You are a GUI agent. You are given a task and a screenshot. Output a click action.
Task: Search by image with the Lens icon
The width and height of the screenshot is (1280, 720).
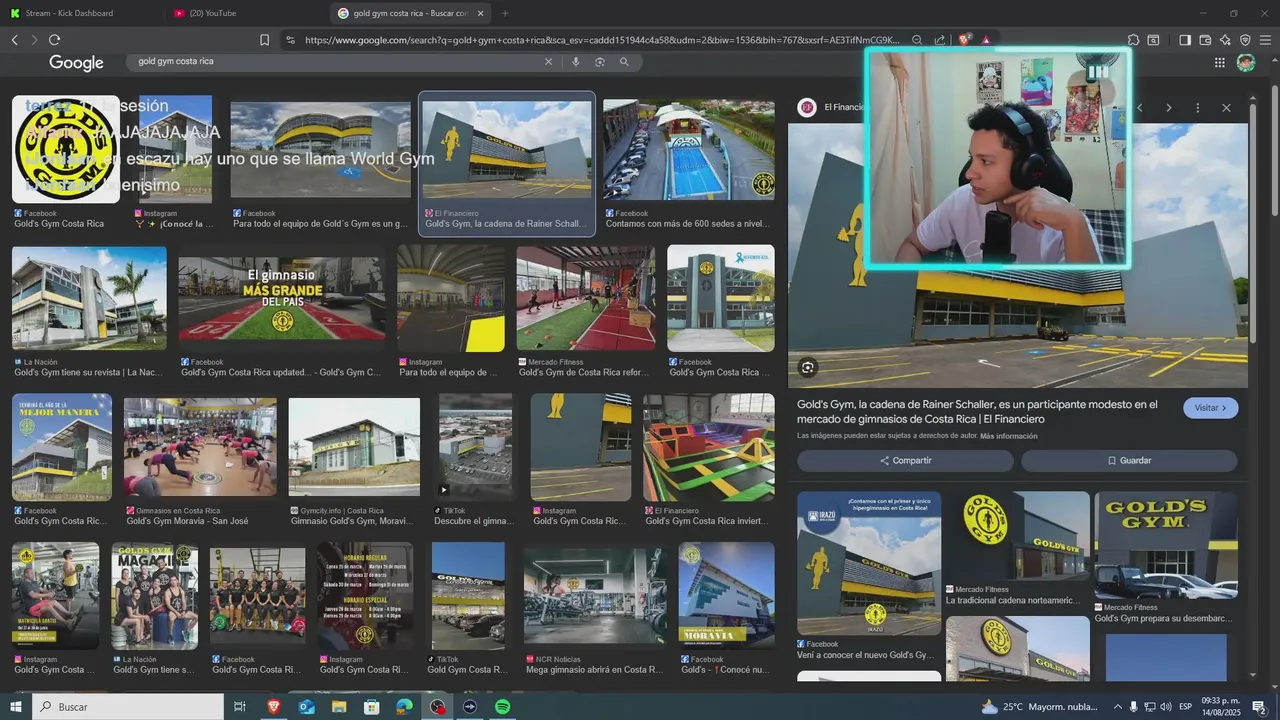tap(600, 62)
